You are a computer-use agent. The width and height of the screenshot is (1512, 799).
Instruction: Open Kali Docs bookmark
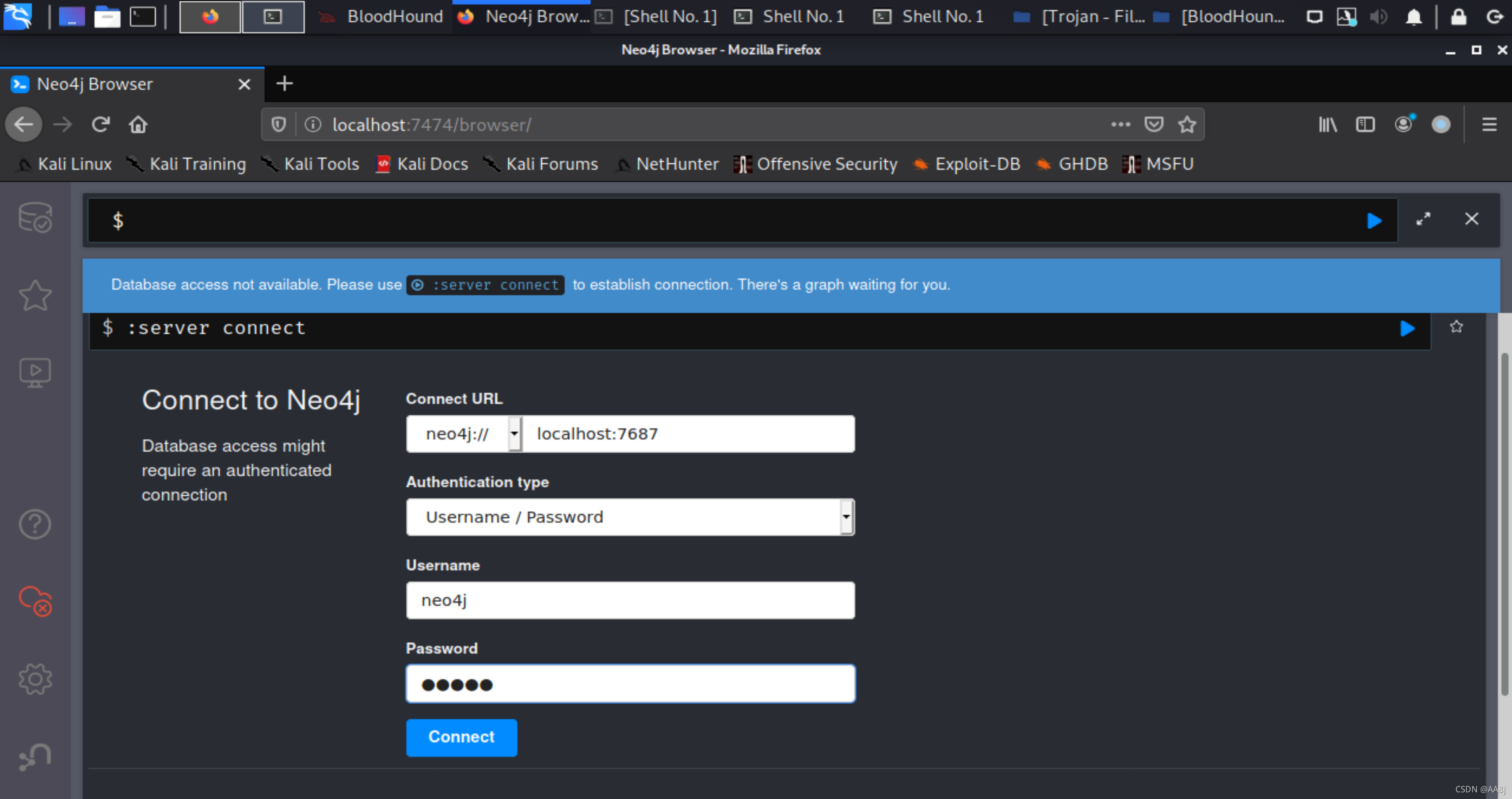pos(422,164)
